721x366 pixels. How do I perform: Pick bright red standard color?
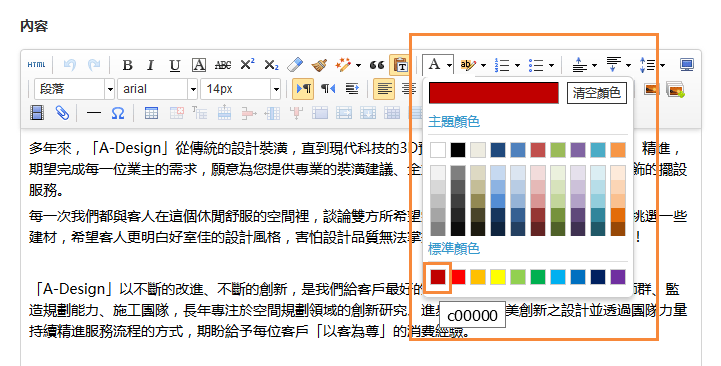tap(458, 277)
